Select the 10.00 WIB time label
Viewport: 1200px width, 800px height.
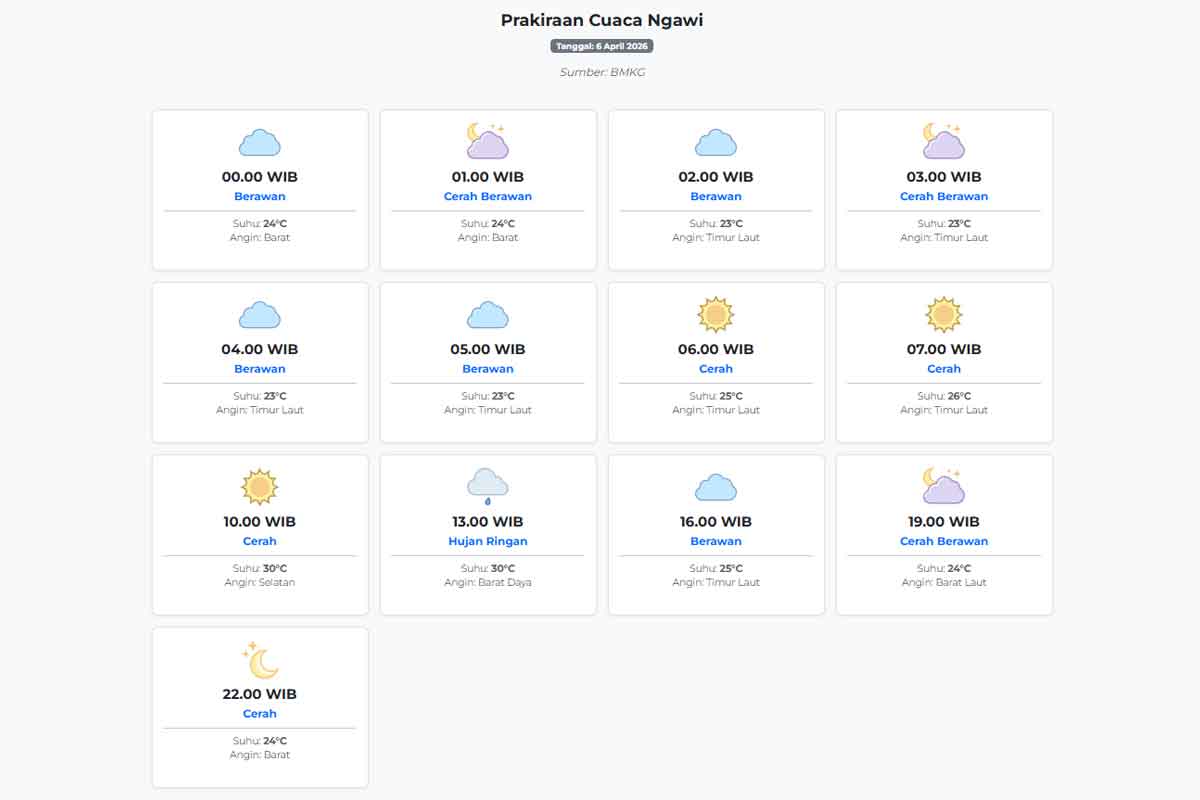coord(260,521)
